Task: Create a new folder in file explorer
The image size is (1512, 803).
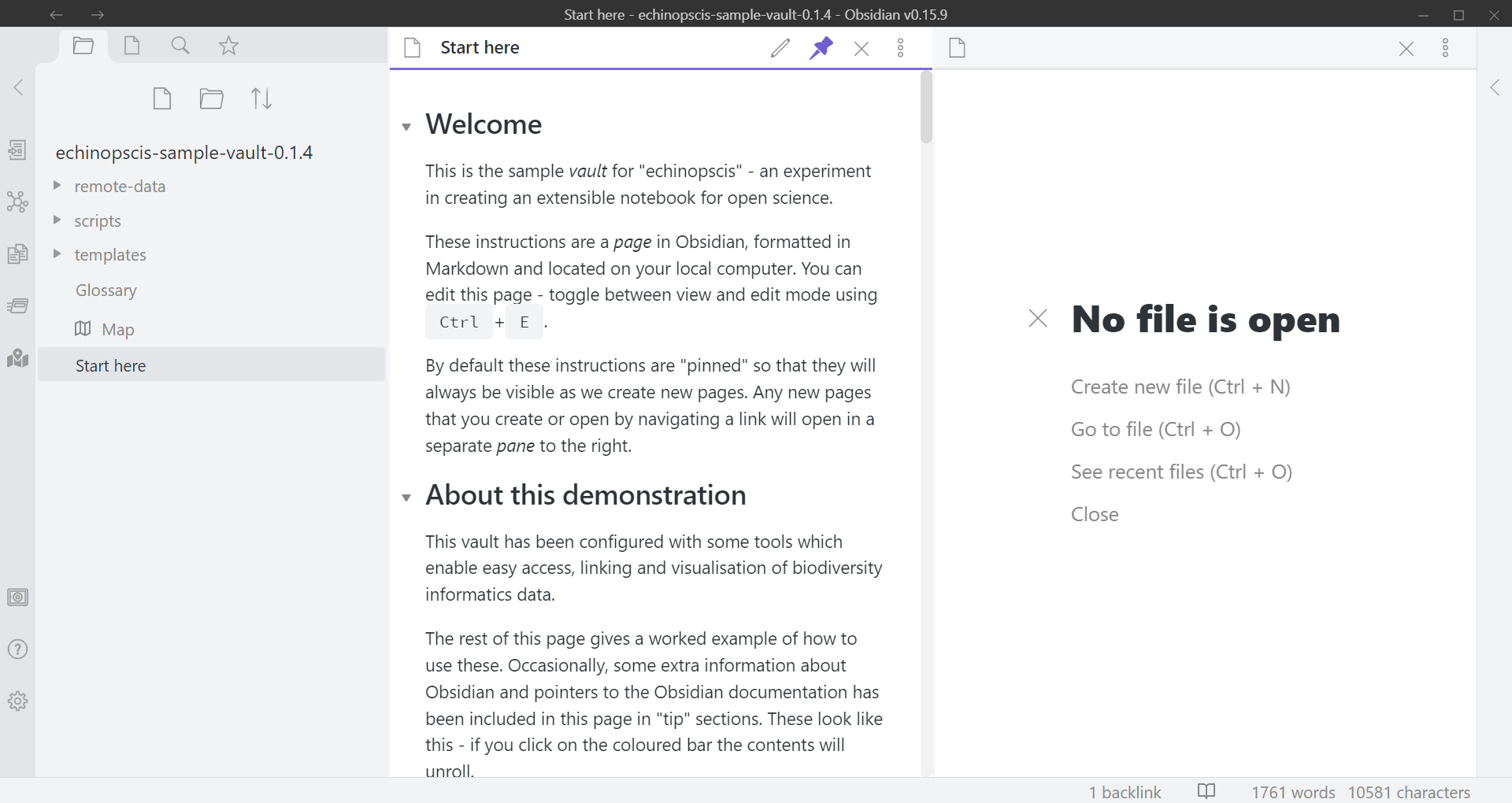Action: [x=211, y=98]
